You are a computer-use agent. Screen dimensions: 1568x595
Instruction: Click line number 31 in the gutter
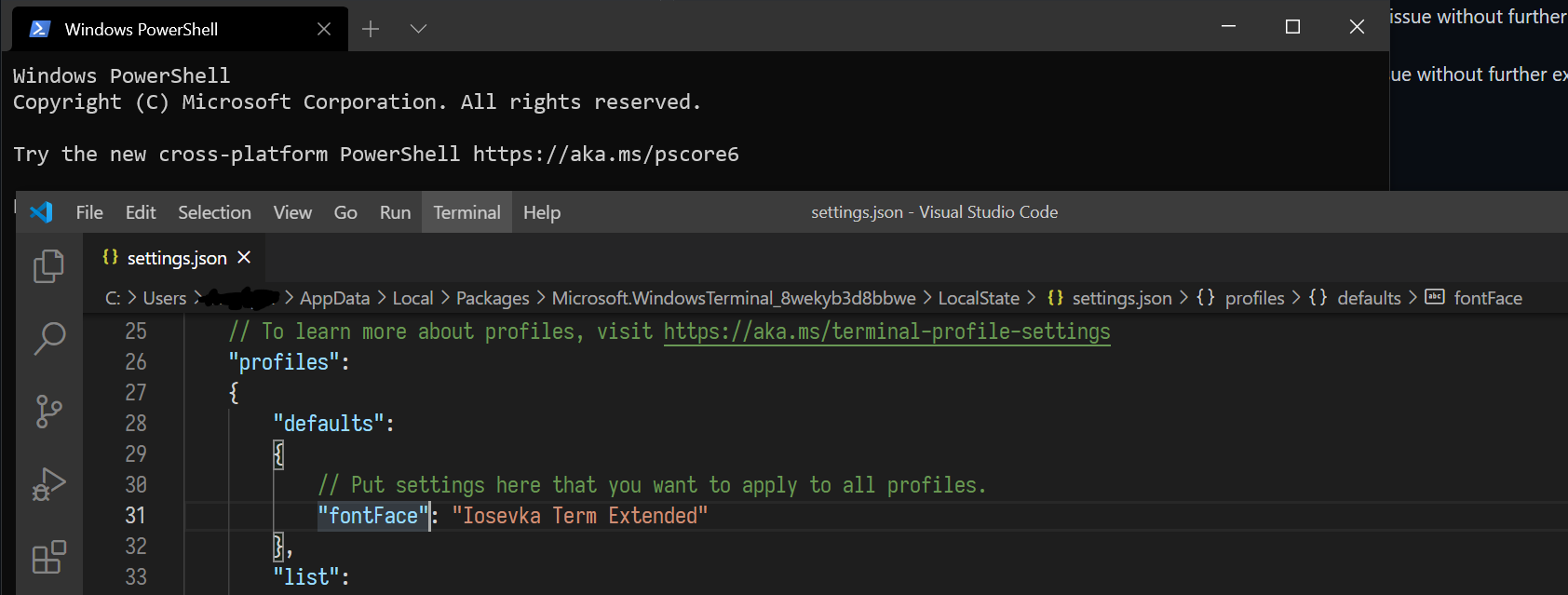136,516
